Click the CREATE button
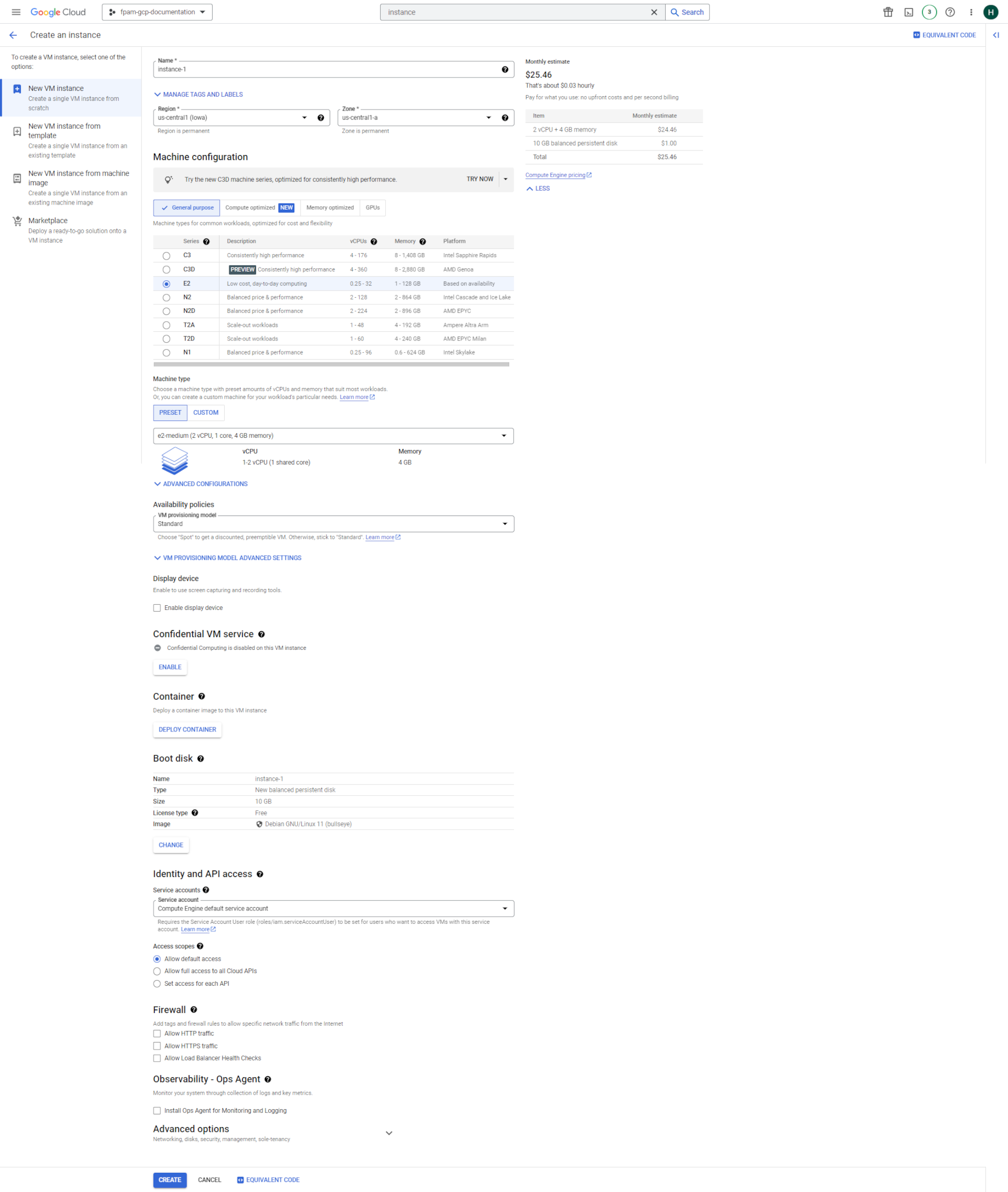Screen dimensions: 1008x1192 [170, 1179]
